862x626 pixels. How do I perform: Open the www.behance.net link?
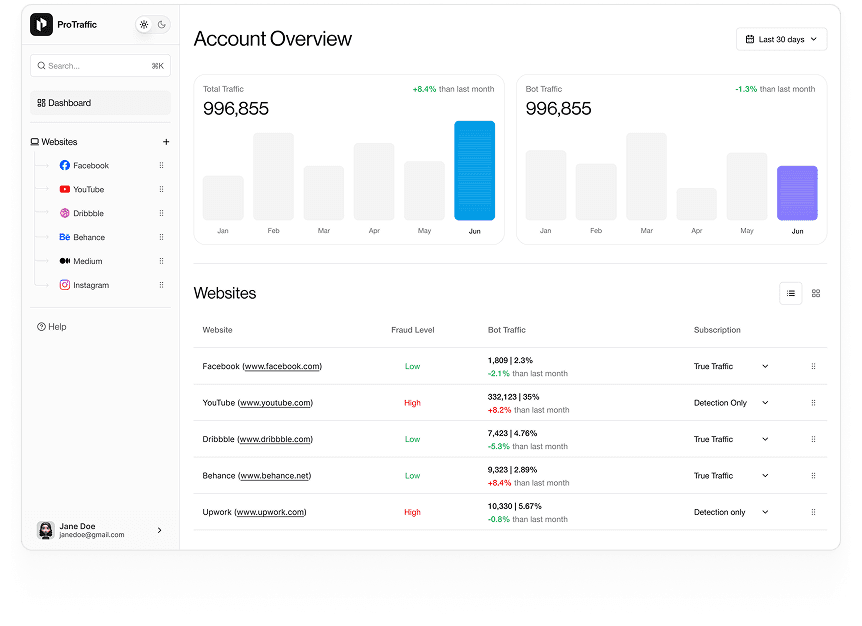point(274,476)
